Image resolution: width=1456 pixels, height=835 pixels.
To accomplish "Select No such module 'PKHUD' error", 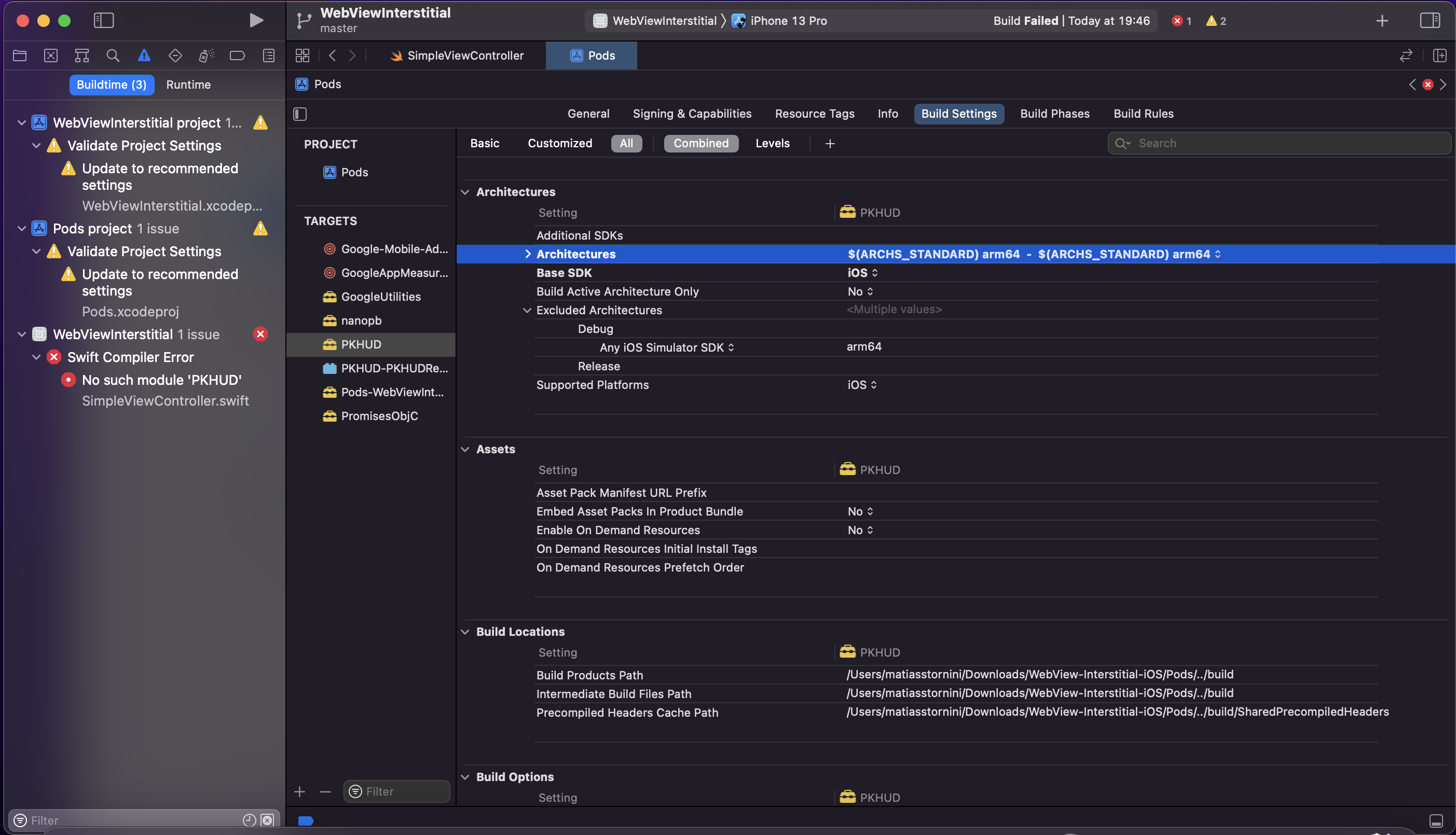I will pos(161,380).
